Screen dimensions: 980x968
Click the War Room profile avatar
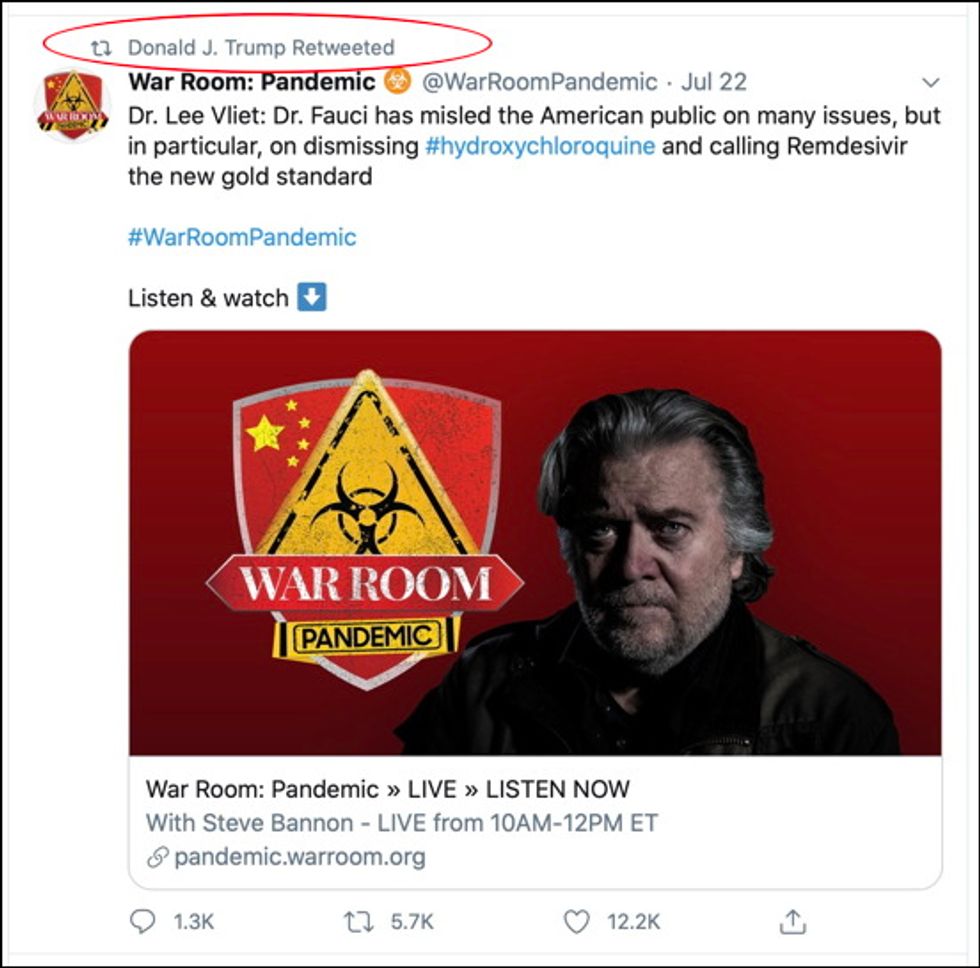point(71,104)
